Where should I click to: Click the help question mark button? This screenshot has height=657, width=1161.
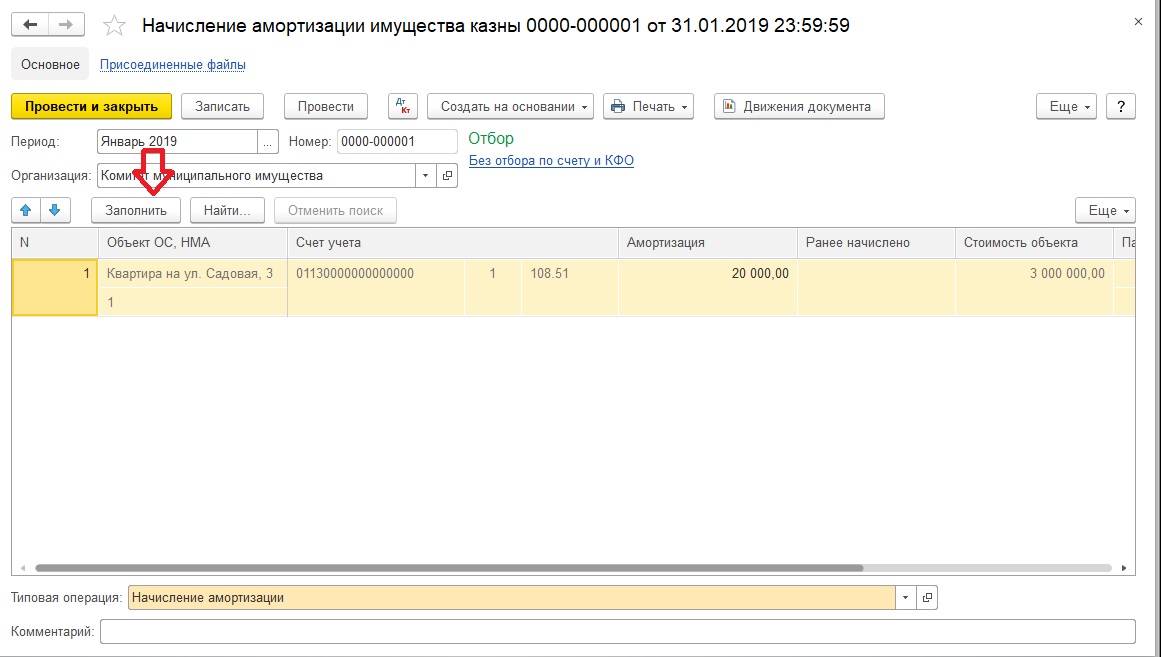click(x=1121, y=106)
